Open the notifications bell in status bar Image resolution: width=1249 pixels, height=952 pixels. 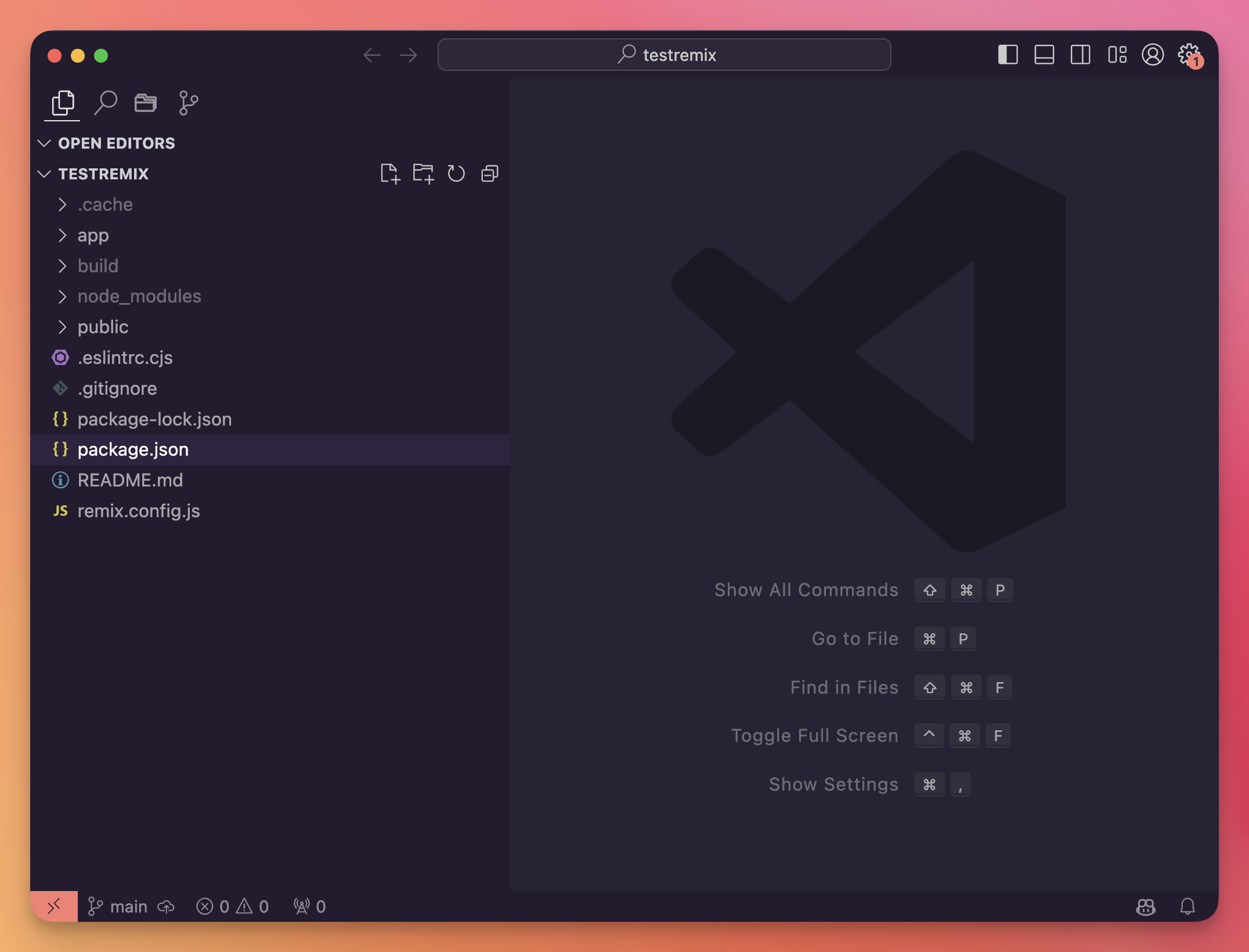click(x=1187, y=906)
